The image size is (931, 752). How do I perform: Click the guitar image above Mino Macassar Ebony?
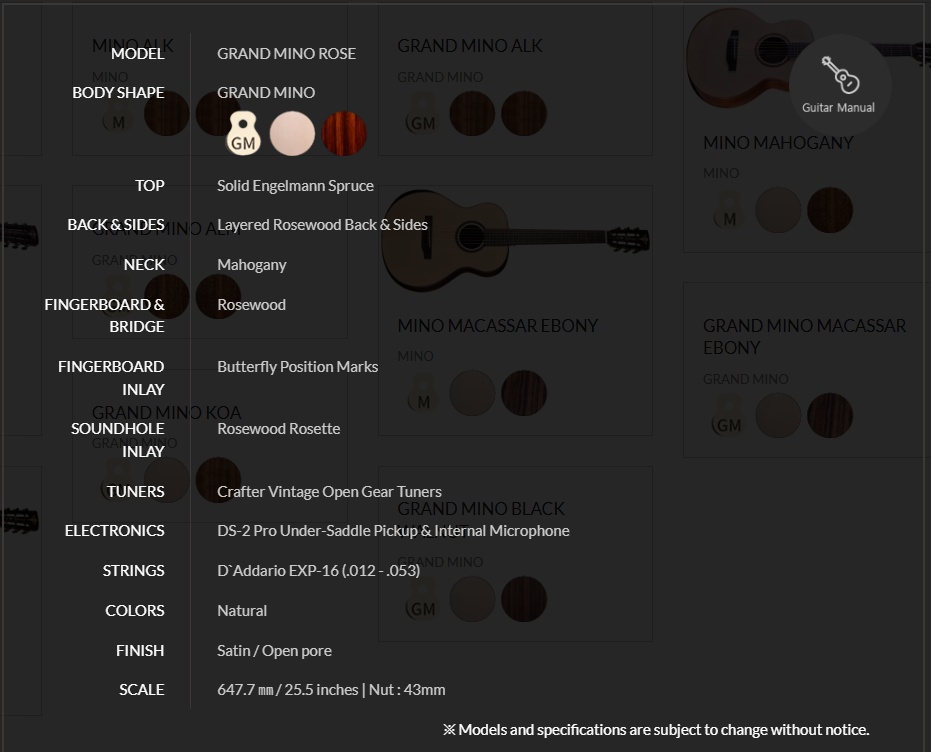coord(515,240)
